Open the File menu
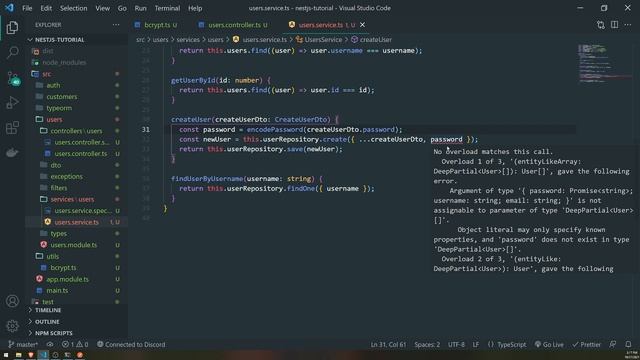Image resolution: width=640 pixels, height=360 pixels. (27, 8)
